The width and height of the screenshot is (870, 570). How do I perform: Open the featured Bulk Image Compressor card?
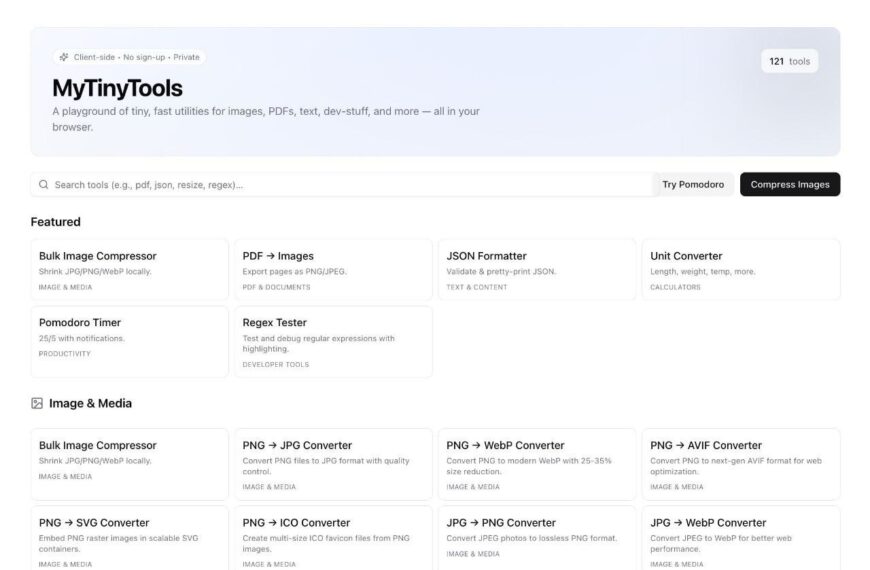pos(129,270)
